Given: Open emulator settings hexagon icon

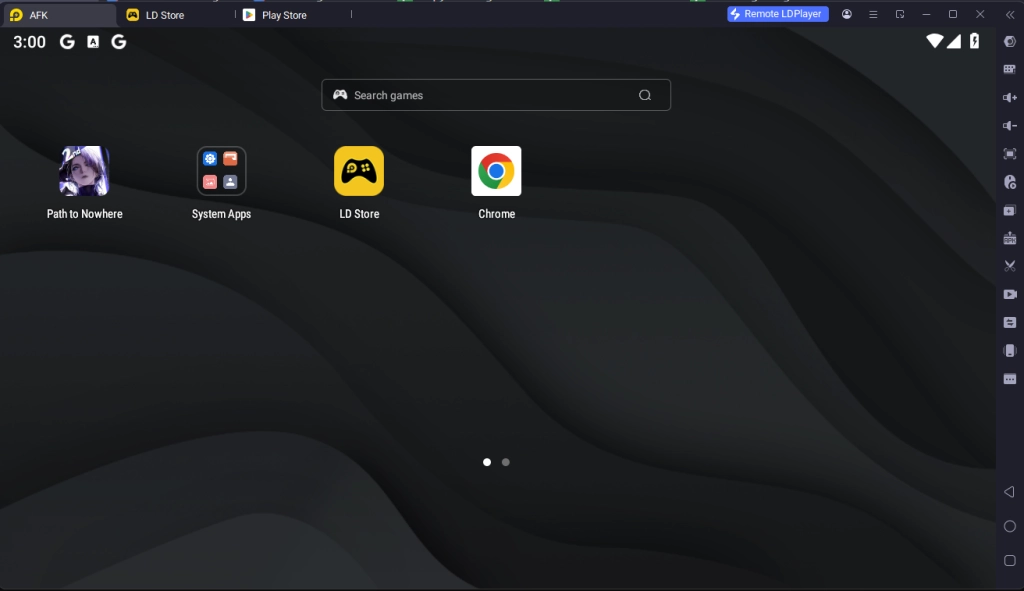Looking at the screenshot, I should click(1010, 41).
